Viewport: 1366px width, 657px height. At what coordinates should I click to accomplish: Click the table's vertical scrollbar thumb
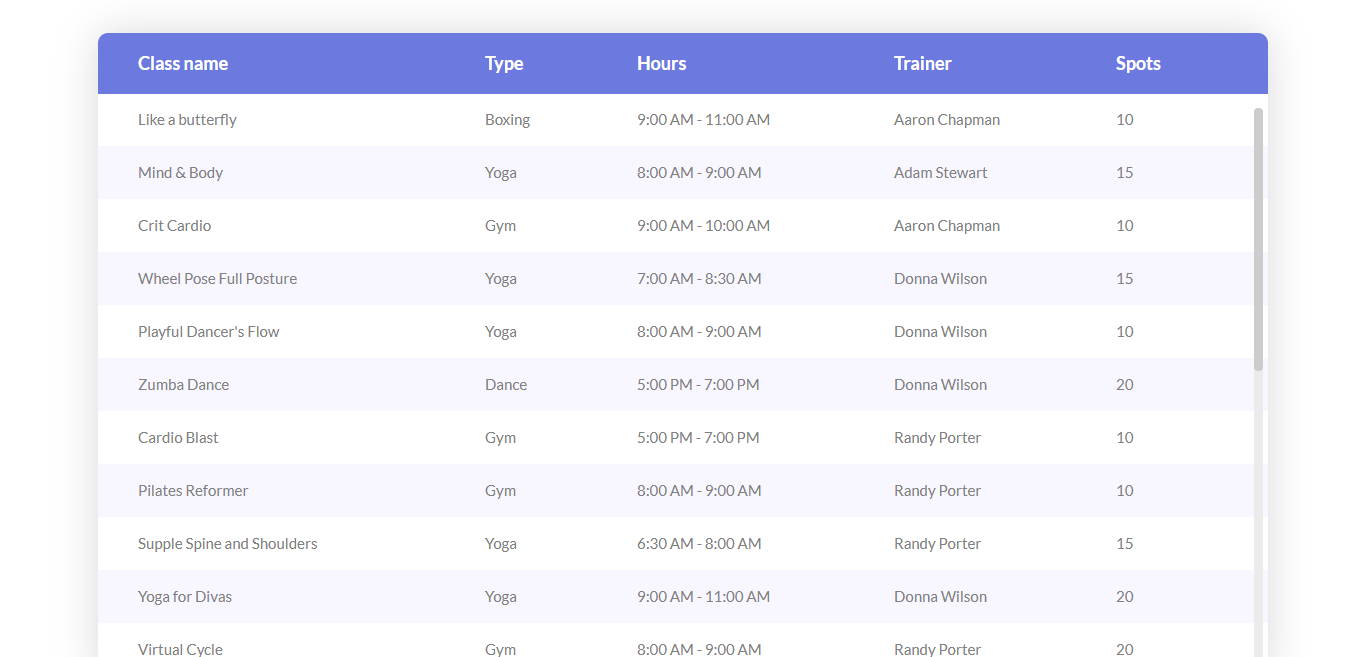1258,240
